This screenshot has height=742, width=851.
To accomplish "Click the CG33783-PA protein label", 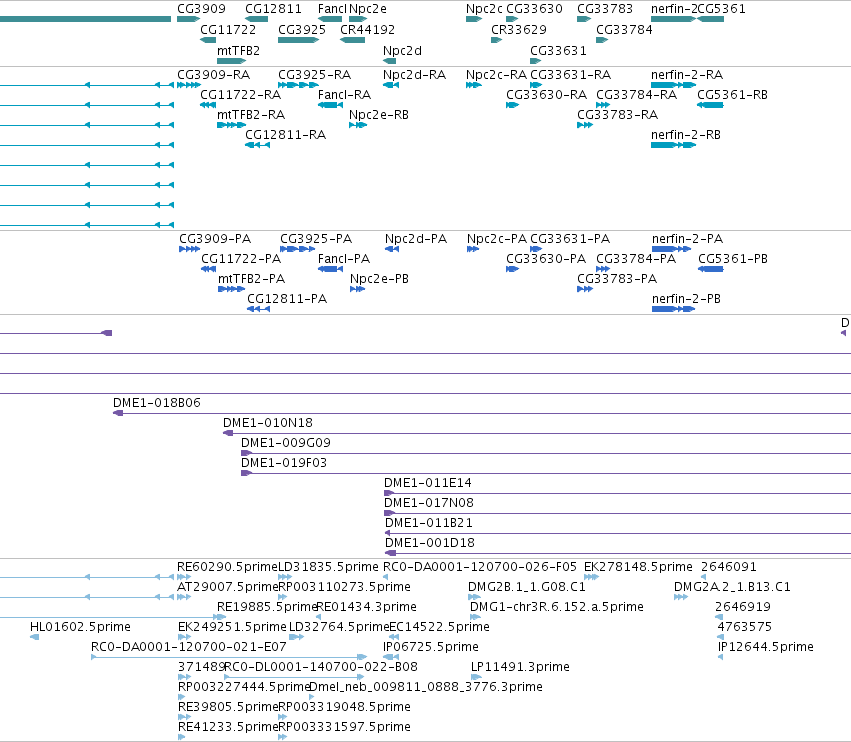I will pyautogui.click(x=617, y=278).
